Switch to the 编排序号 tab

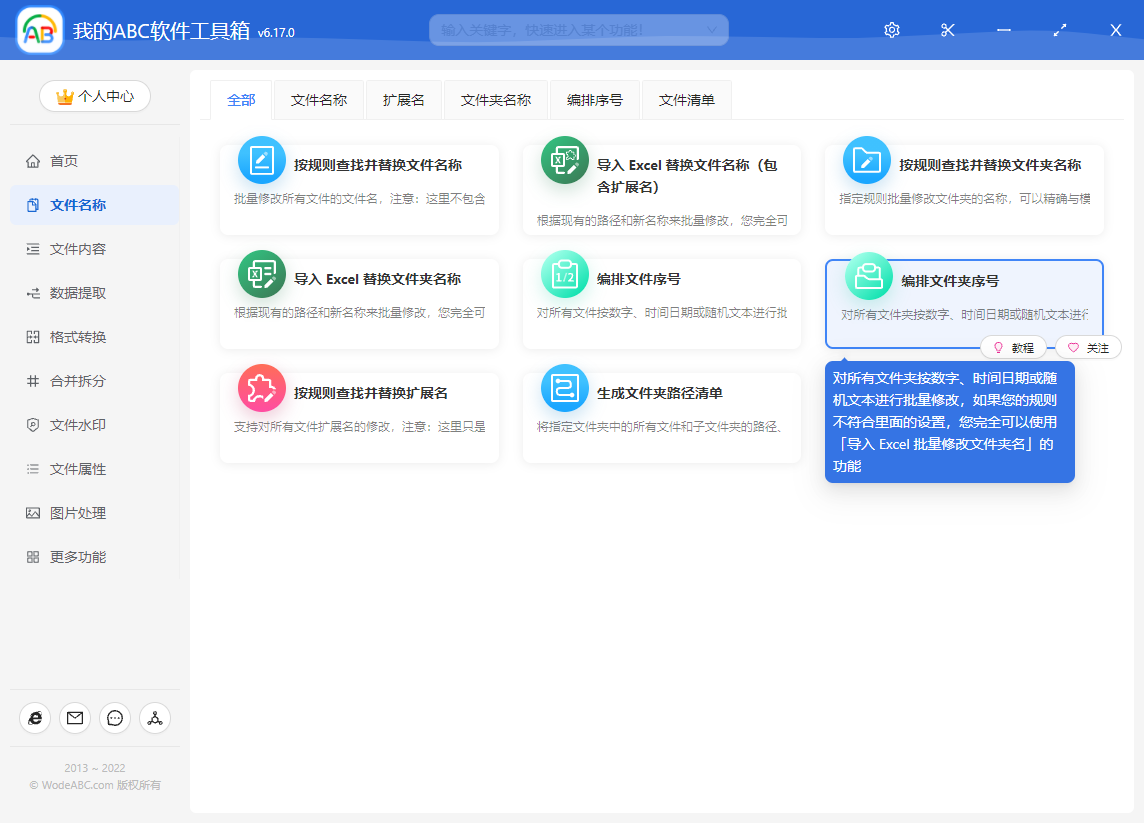pyautogui.click(x=594, y=100)
